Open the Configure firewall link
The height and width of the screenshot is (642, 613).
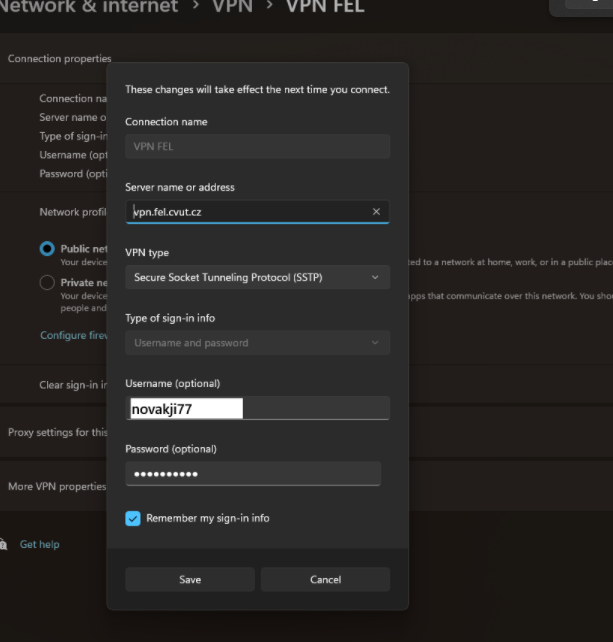[x=74, y=335]
